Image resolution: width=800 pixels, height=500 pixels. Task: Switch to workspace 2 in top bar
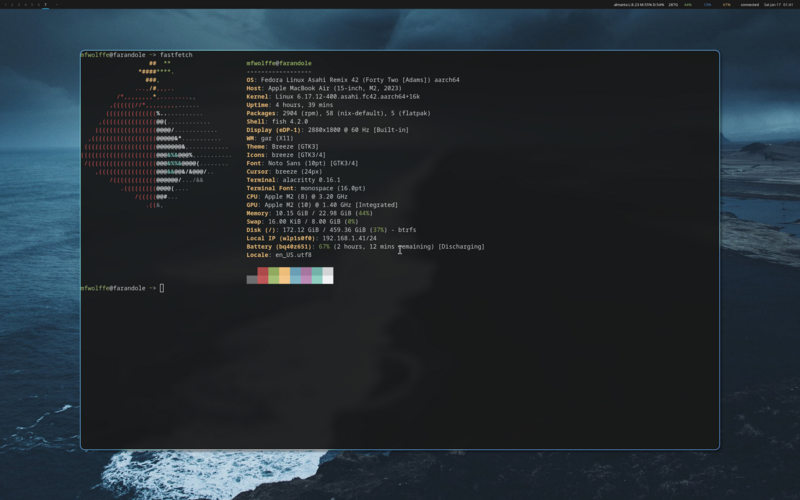12,5
